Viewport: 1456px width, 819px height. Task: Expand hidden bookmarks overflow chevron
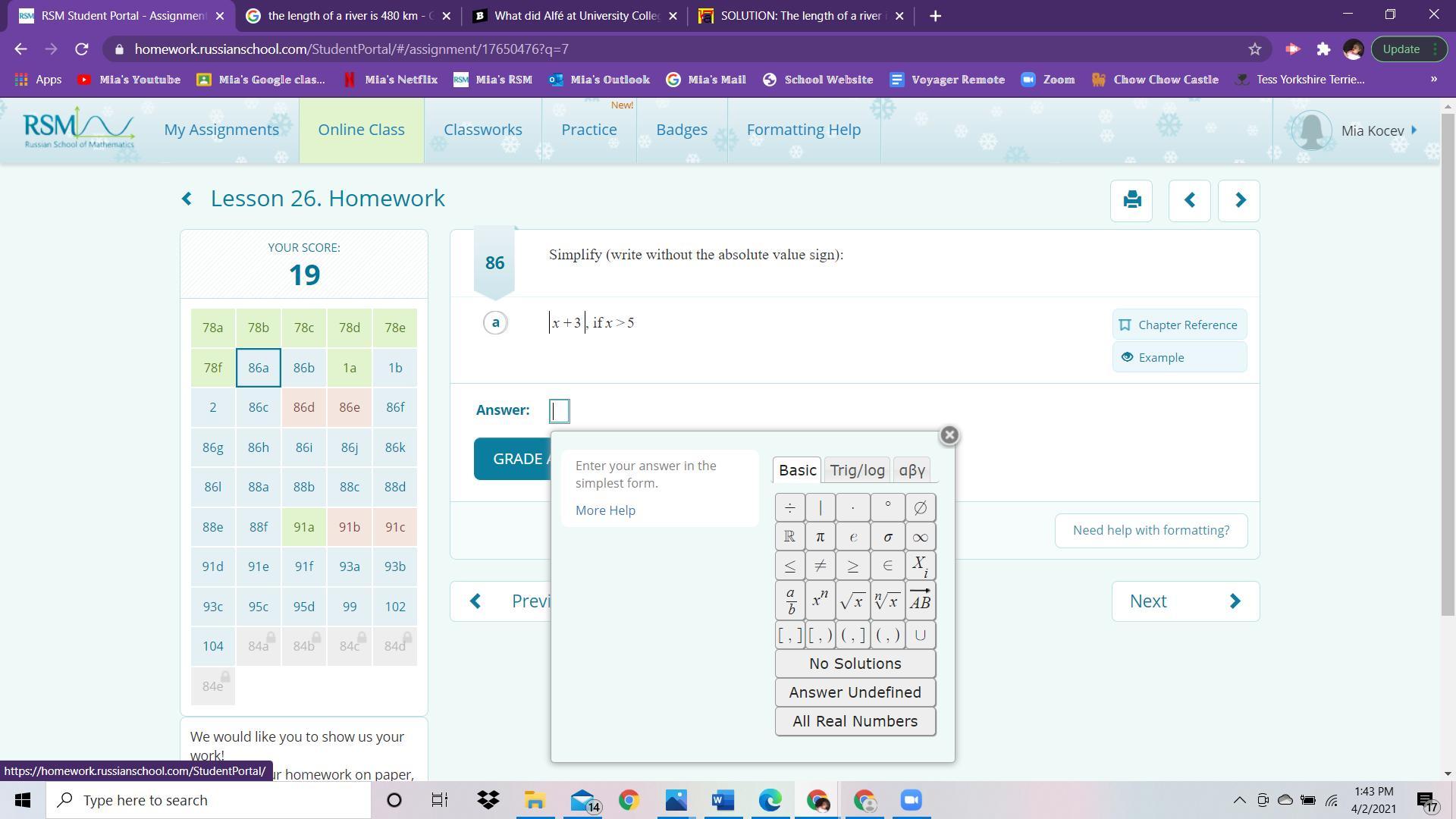click(1433, 80)
